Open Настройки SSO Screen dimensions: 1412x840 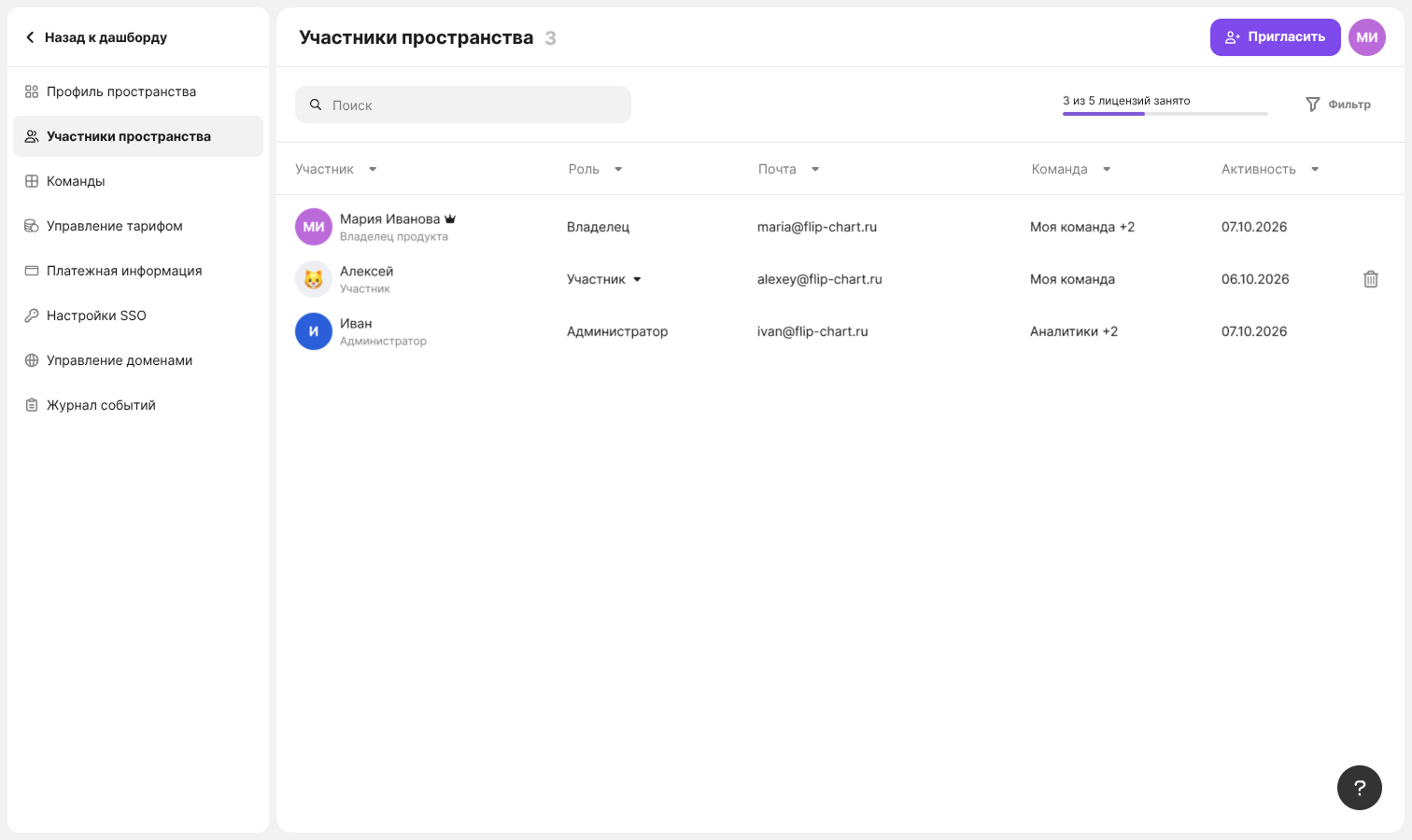(x=138, y=315)
